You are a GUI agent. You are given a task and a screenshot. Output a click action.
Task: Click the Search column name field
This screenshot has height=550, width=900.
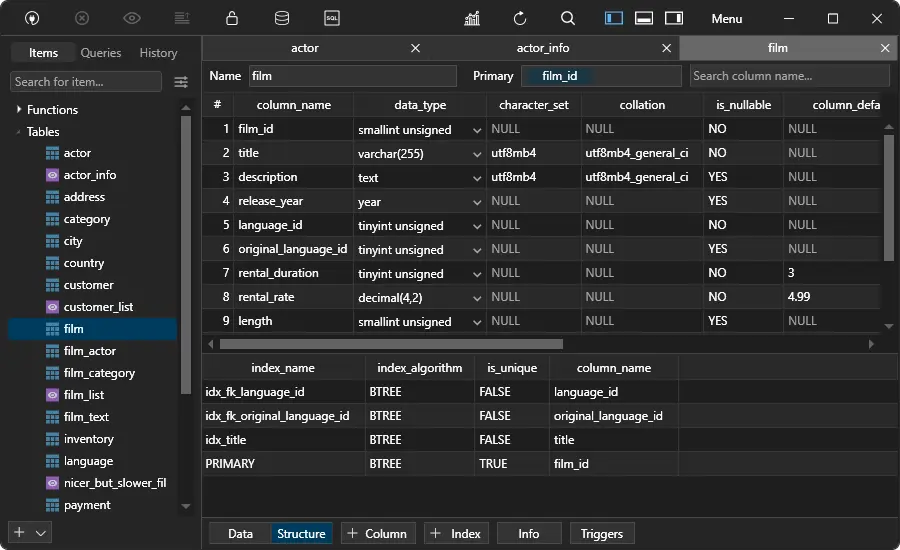(x=788, y=76)
